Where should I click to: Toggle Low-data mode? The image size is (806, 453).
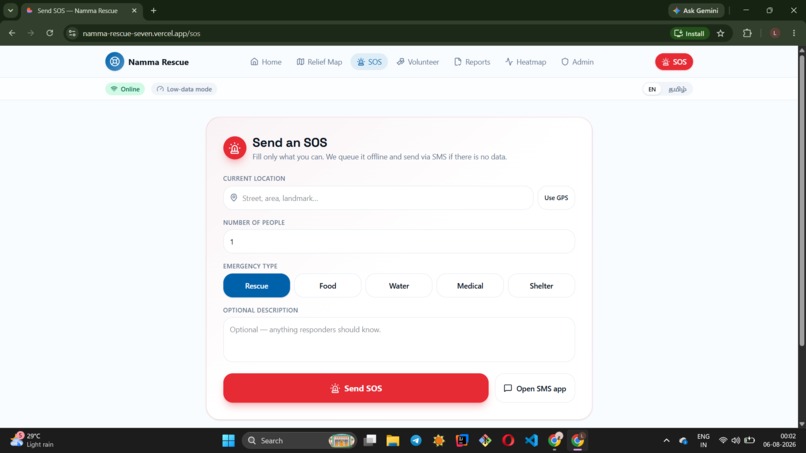[x=184, y=89]
